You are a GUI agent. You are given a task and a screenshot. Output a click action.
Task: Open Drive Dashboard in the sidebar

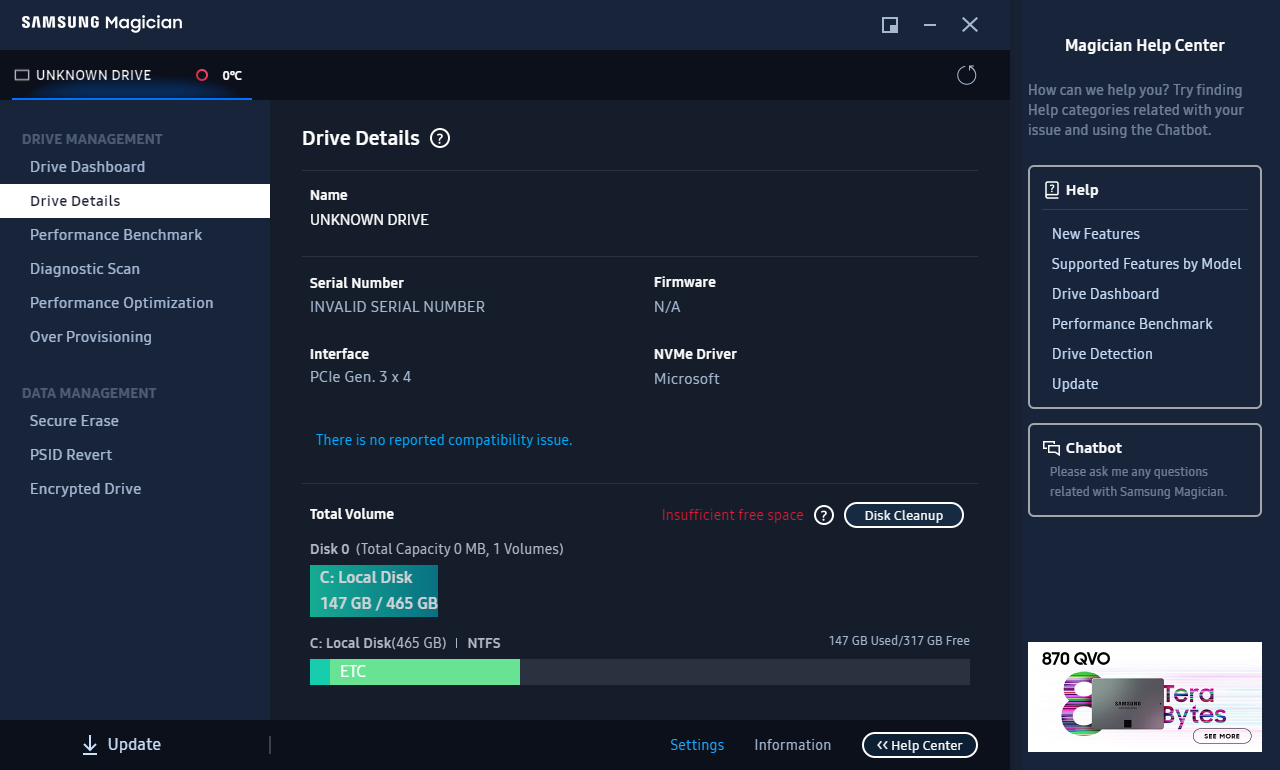tap(135, 167)
